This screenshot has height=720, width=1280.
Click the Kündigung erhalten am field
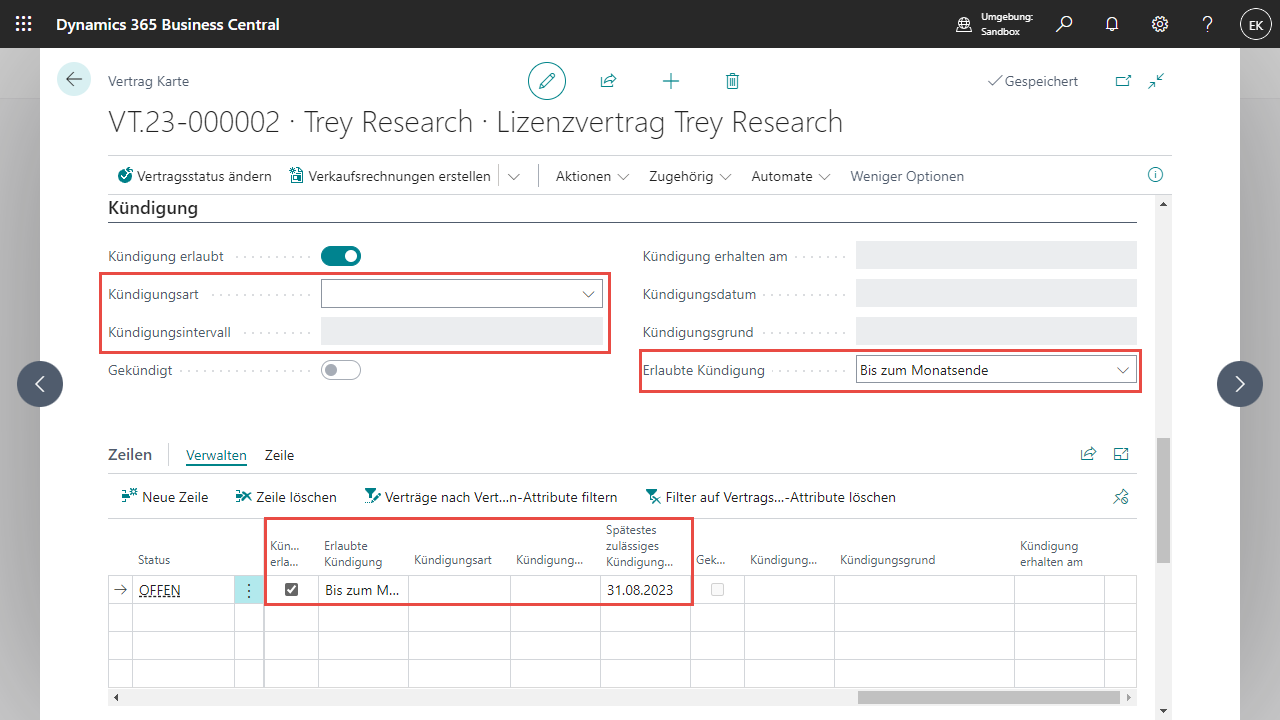[996, 256]
